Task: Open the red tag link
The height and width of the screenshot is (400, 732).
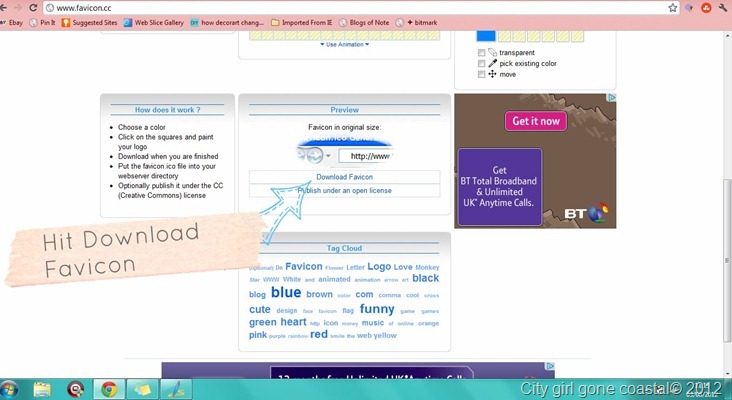Action: click(x=319, y=334)
